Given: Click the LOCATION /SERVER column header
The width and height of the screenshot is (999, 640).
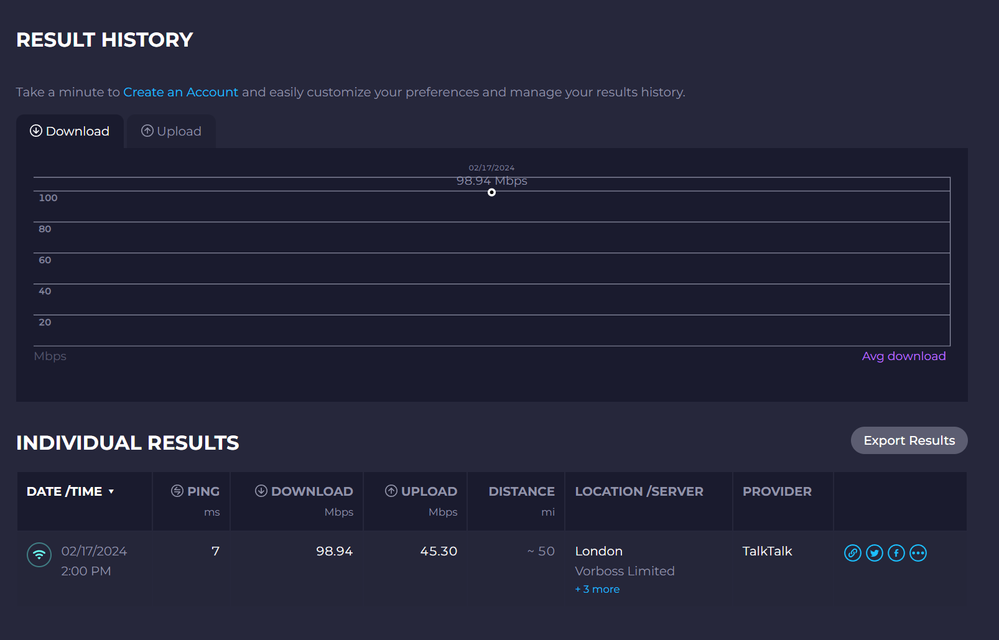Looking at the screenshot, I should click(639, 491).
